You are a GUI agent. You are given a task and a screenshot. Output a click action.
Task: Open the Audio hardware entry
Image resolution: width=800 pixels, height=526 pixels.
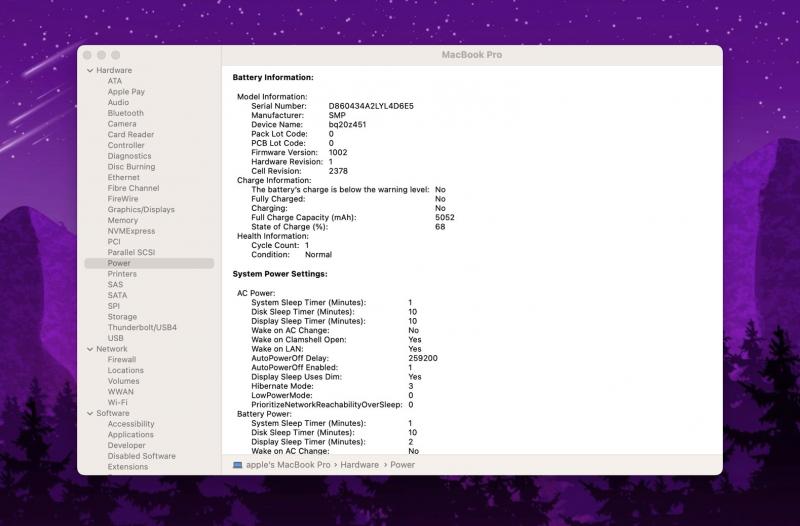pyautogui.click(x=118, y=103)
